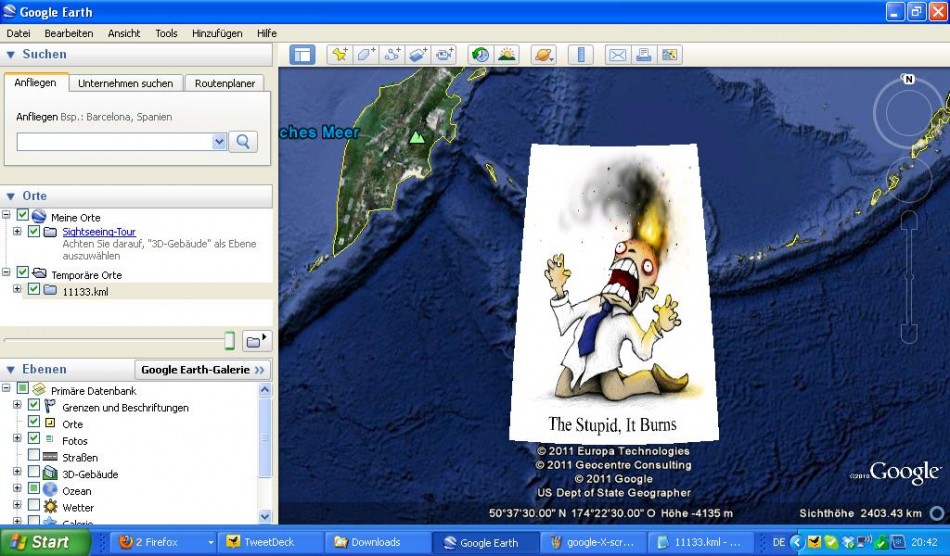Expand the Sightseeing-Tour folder node
This screenshot has width=950, height=556.
click(x=17, y=232)
